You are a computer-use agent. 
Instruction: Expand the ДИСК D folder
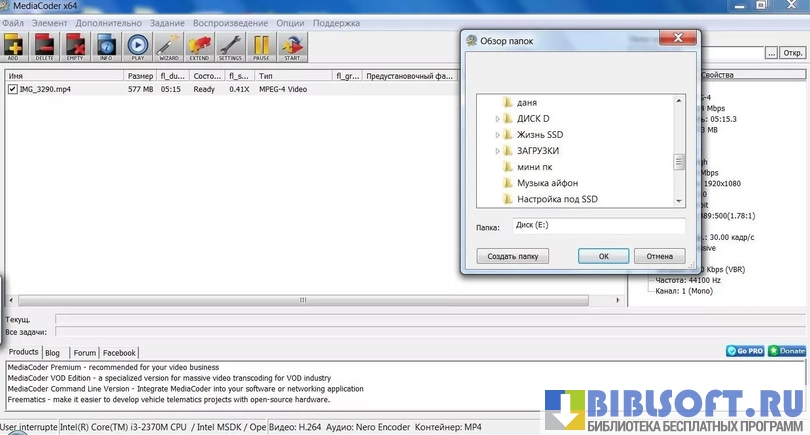click(498, 119)
